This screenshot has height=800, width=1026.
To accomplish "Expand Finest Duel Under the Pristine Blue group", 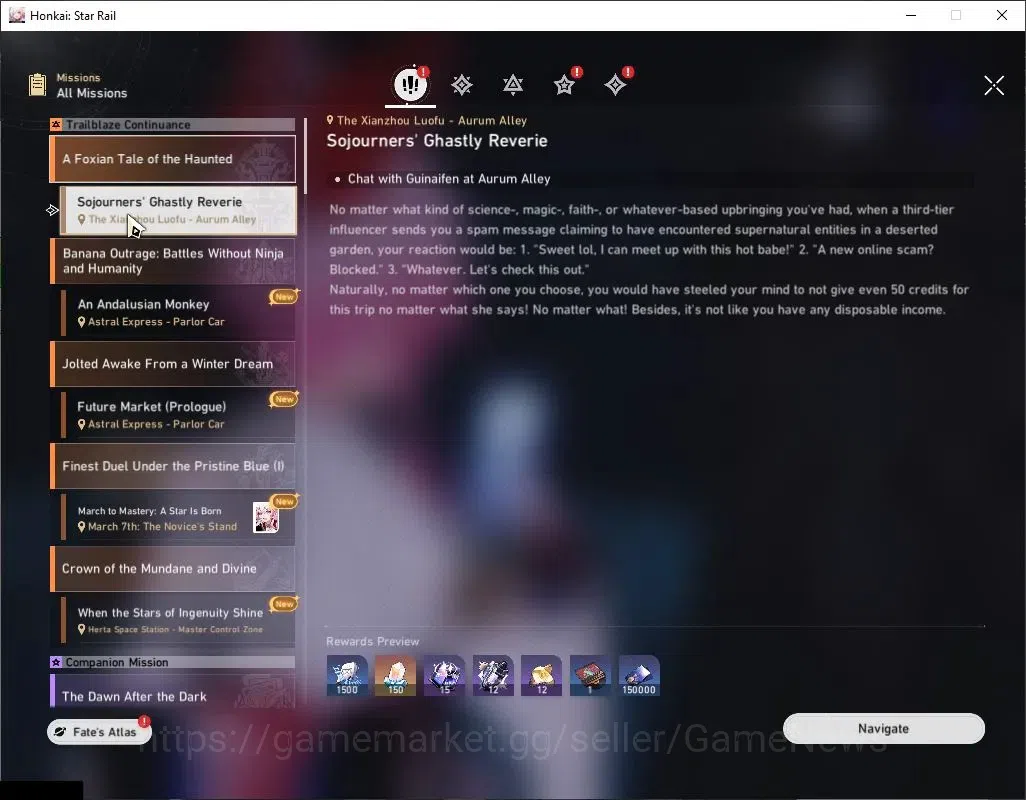I will (x=173, y=466).
